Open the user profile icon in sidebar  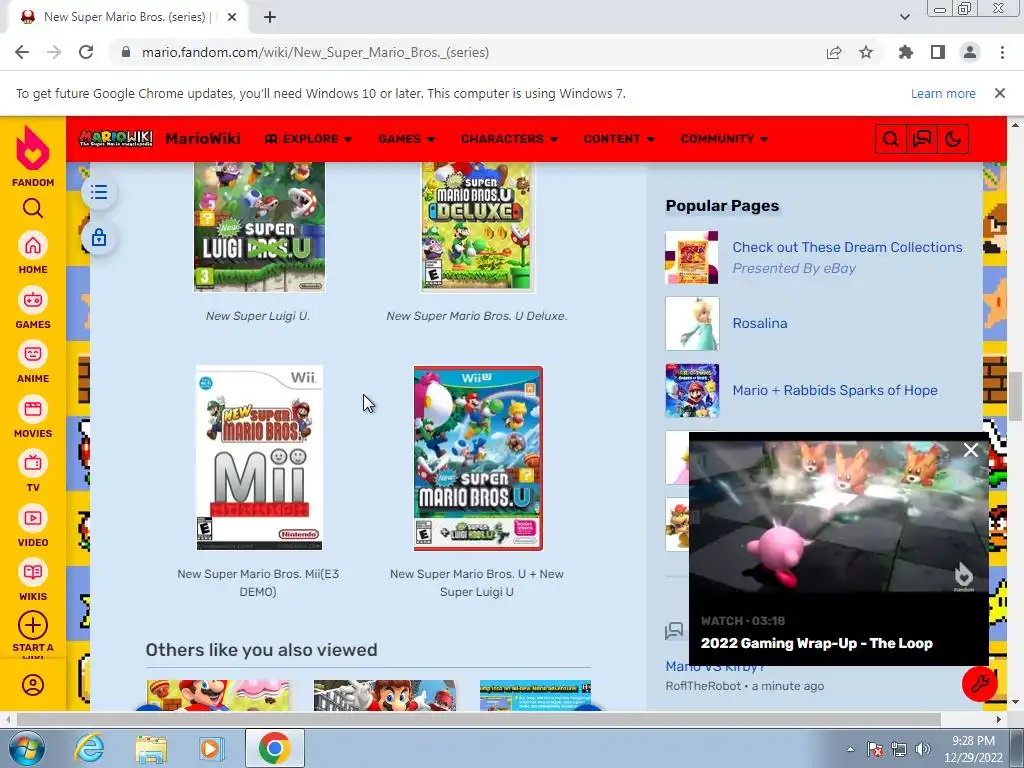pyautogui.click(x=33, y=685)
